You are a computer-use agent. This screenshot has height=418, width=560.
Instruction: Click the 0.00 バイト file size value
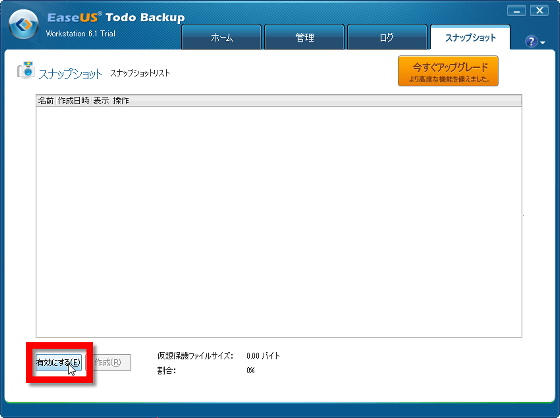click(x=263, y=356)
